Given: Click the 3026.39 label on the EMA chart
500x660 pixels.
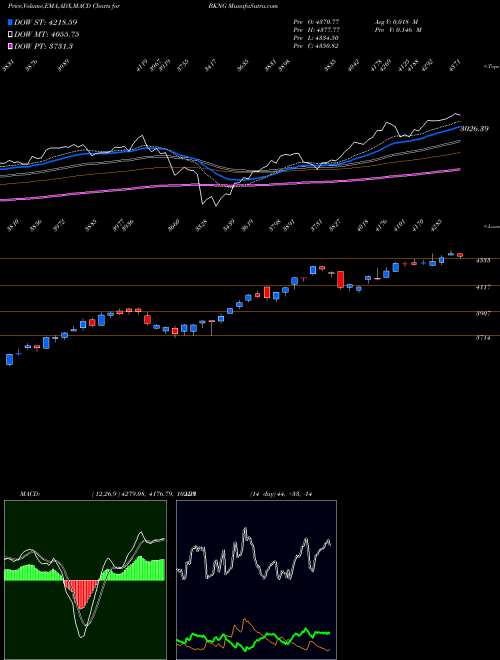Looking at the screenshot, I should pyautogui.click(x=474, y=128).
